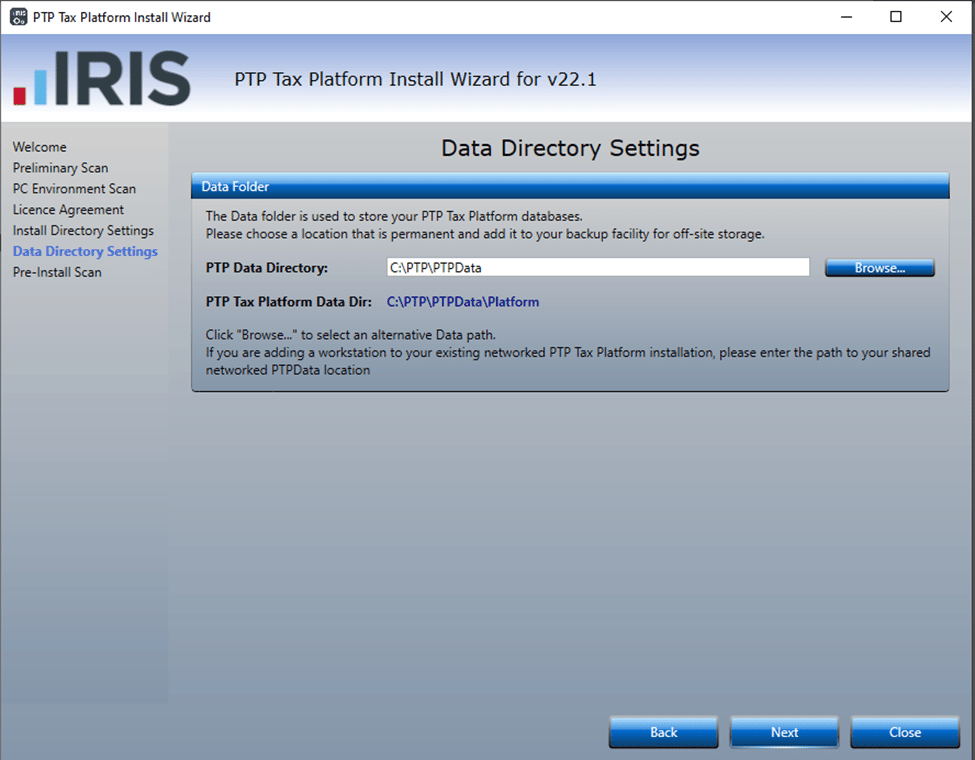Close the window via title bar X
Screen dimensions: 975x760
coord(946,17)
